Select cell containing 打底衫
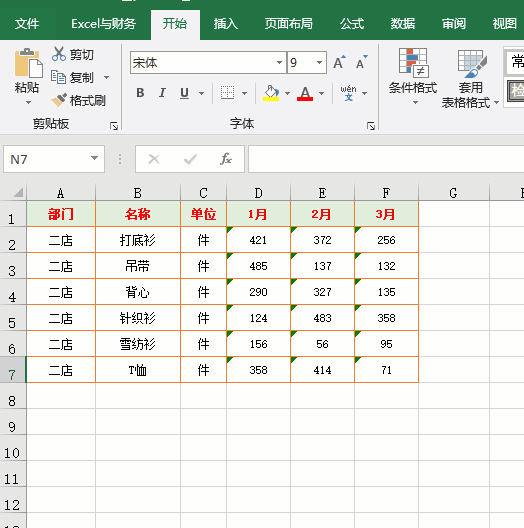Viewport: 524px width, 528px height. [138, 240]
